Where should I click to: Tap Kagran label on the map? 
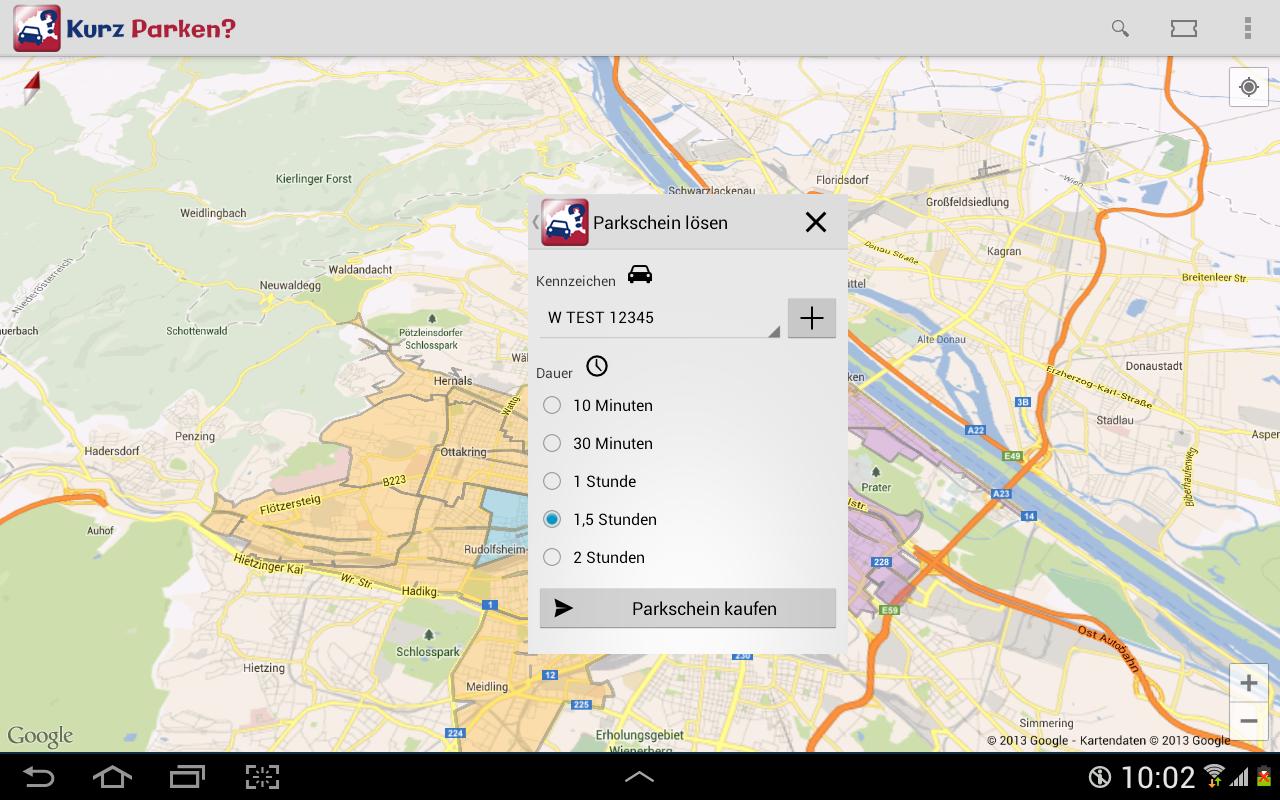[1004, 252]
